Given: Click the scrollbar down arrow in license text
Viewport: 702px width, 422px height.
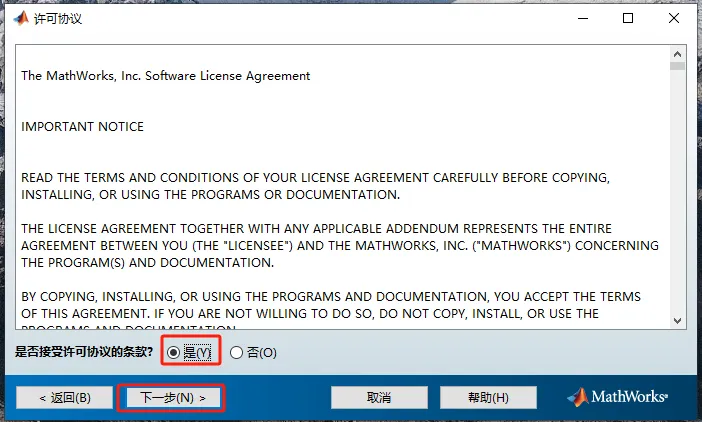Looking at the screenshot, I should tap(677, 320).
